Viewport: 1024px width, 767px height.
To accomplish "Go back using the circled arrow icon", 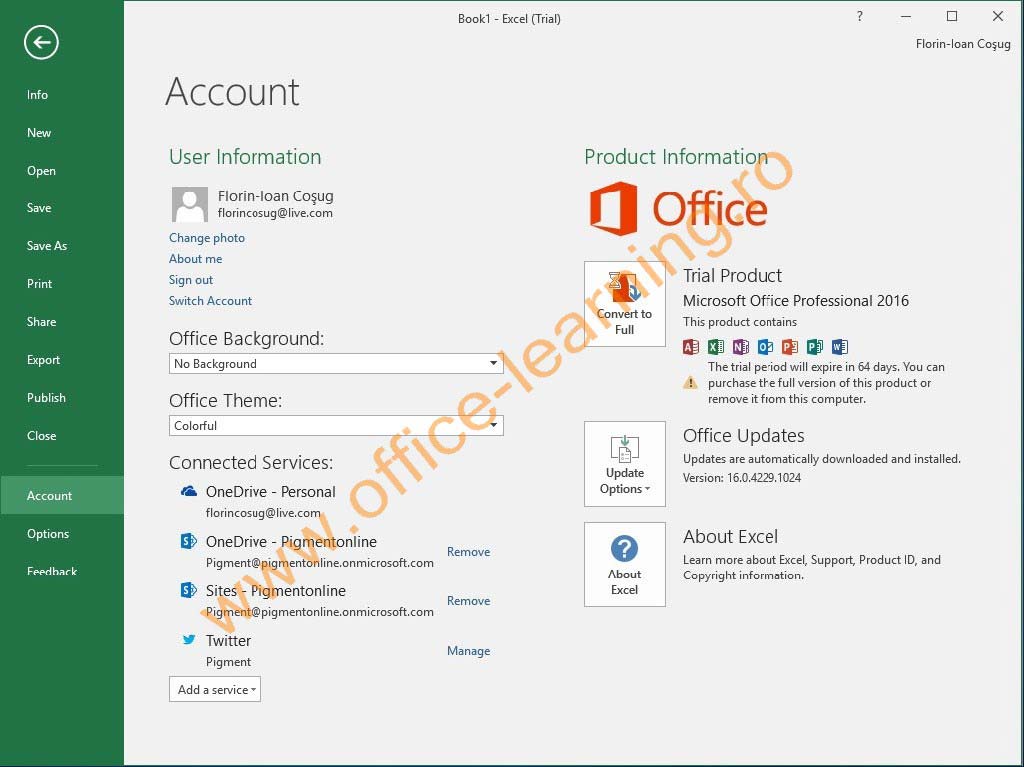I will pyautogui.click(x=41, y=42).
